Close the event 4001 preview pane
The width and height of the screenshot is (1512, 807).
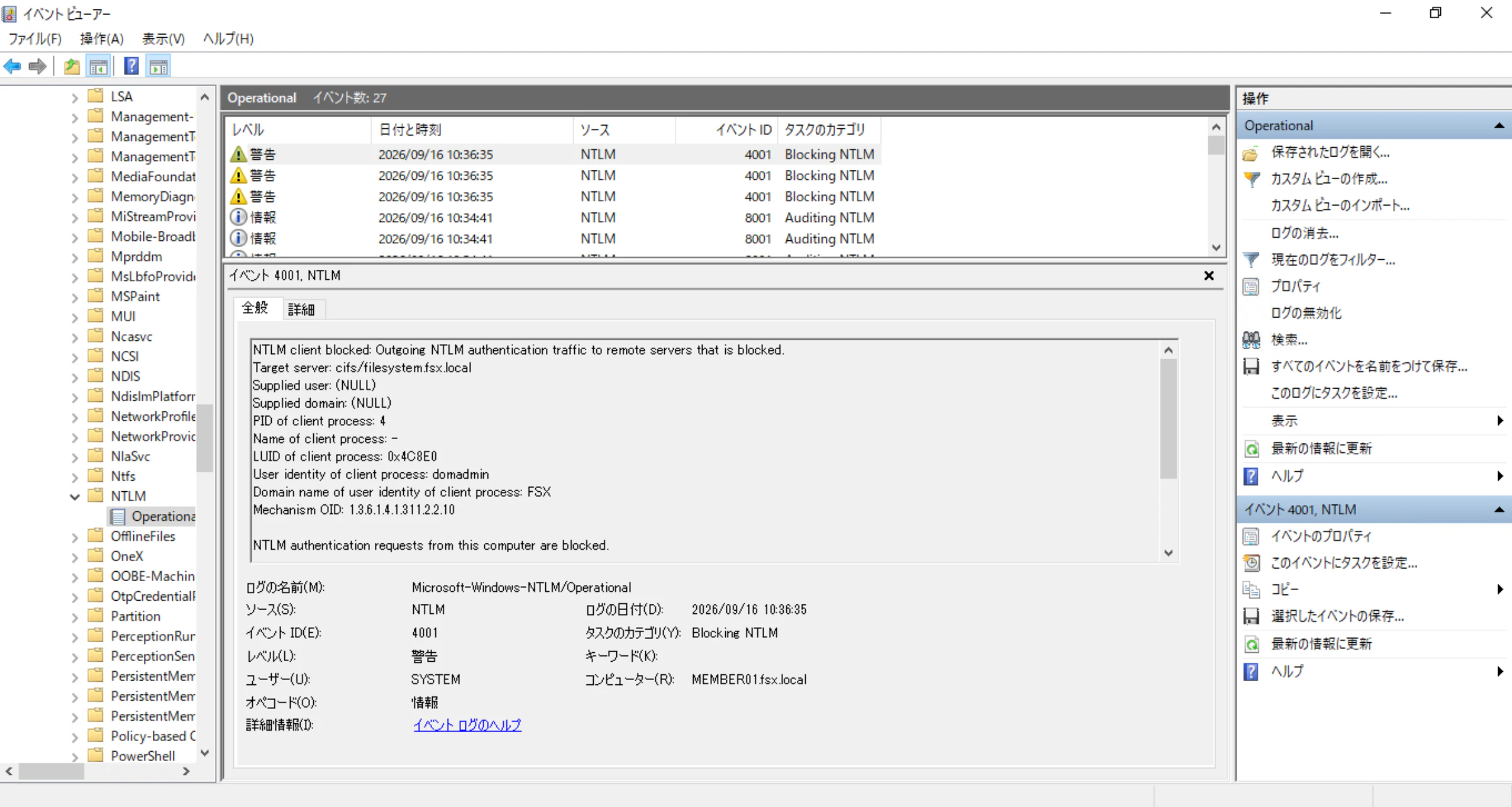click(x=1209, y=275)
